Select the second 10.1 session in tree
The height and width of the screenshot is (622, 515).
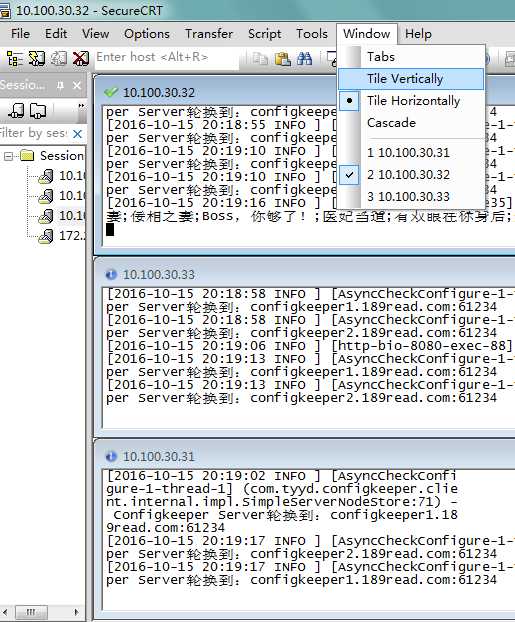[62, 196]
